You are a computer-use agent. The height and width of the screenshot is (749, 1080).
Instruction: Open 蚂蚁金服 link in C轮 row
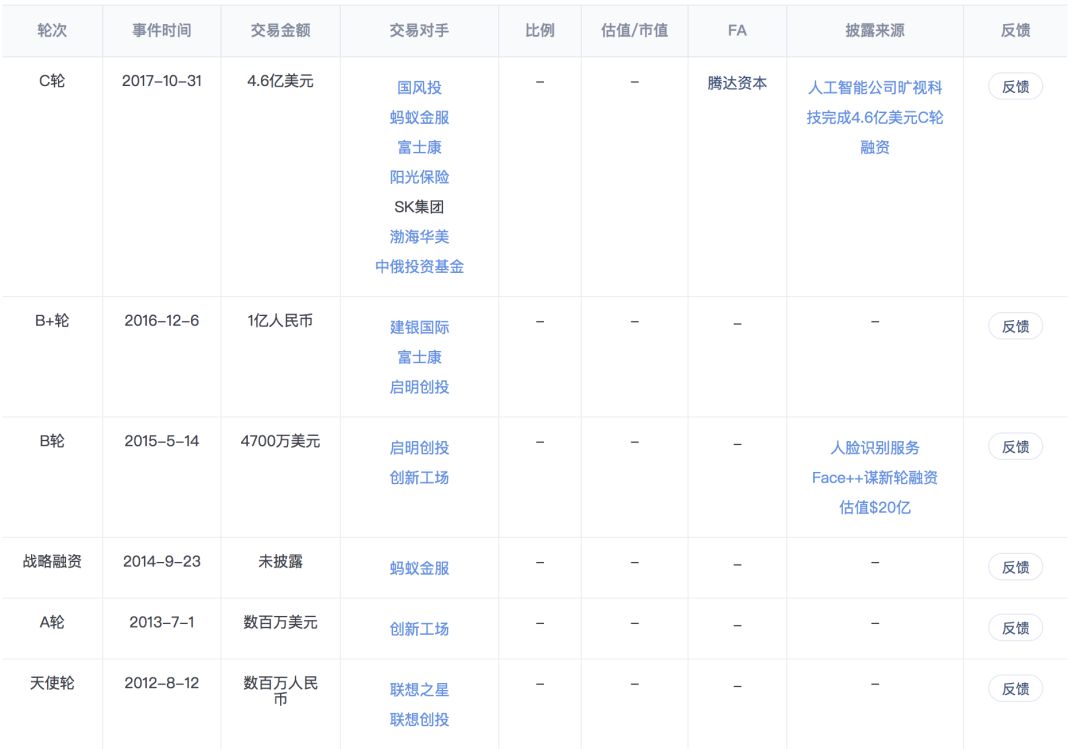pos(419,117)
